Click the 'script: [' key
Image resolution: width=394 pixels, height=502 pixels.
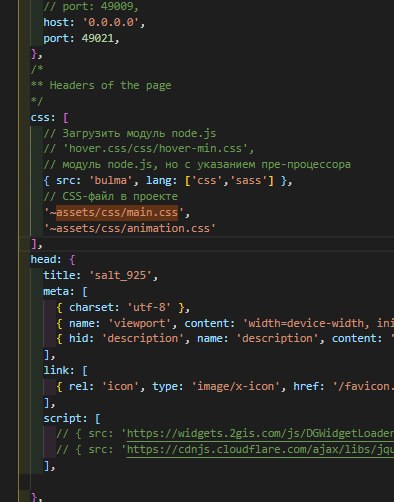point(72,418)
